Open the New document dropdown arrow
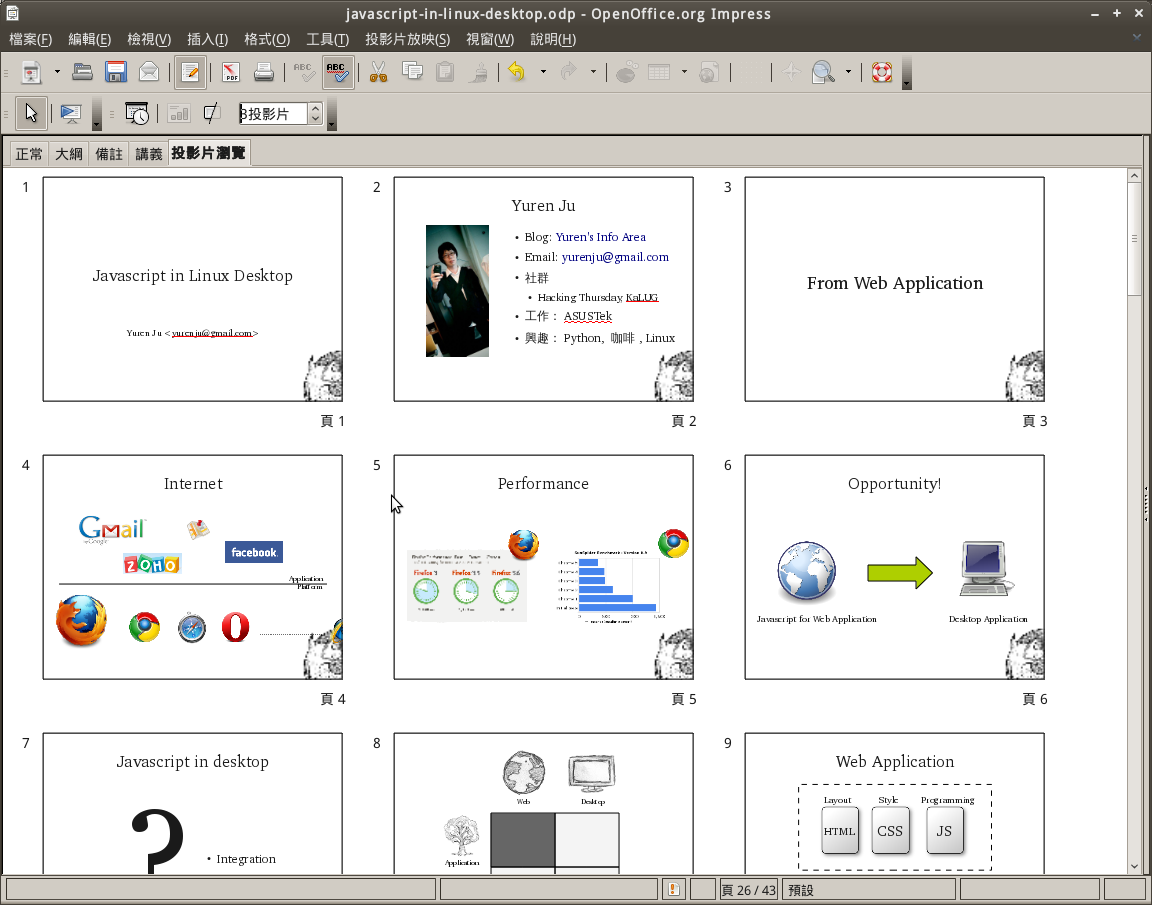This screenshot has height=905, width=1152. tap(57, 72)
